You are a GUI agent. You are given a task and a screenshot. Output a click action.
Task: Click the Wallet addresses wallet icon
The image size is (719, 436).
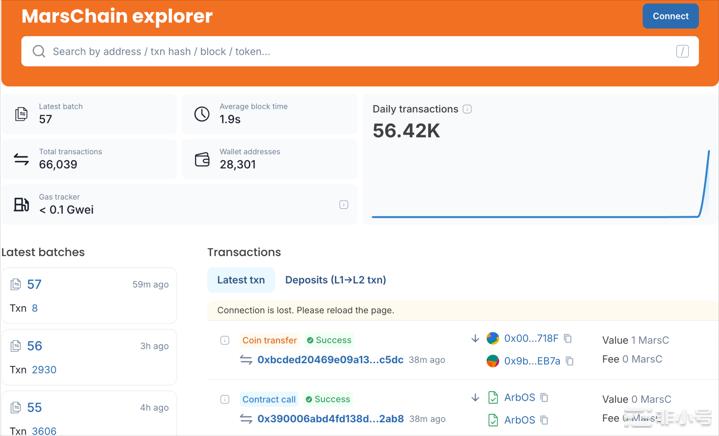pos(201,159)
